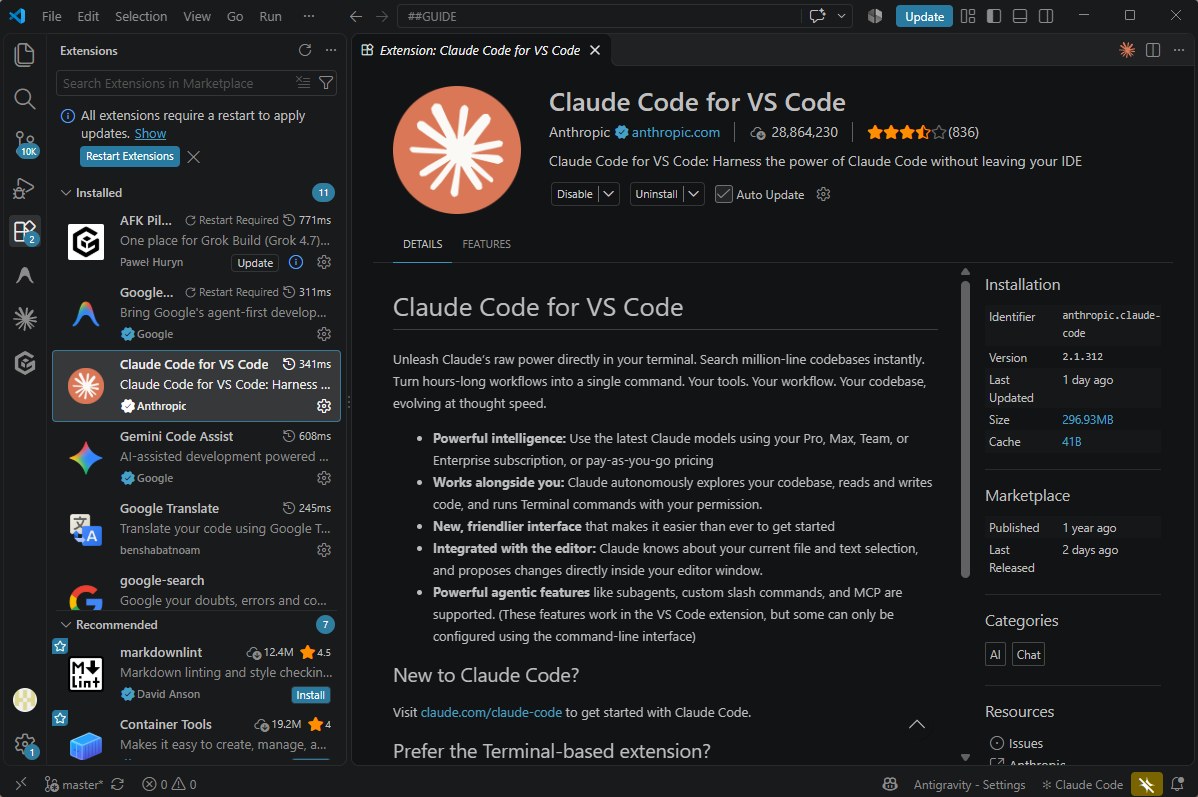This screenshot has height=797, width=1198.
Task: Close the Claude Code extension tab
Action: [x=595, y=50]
